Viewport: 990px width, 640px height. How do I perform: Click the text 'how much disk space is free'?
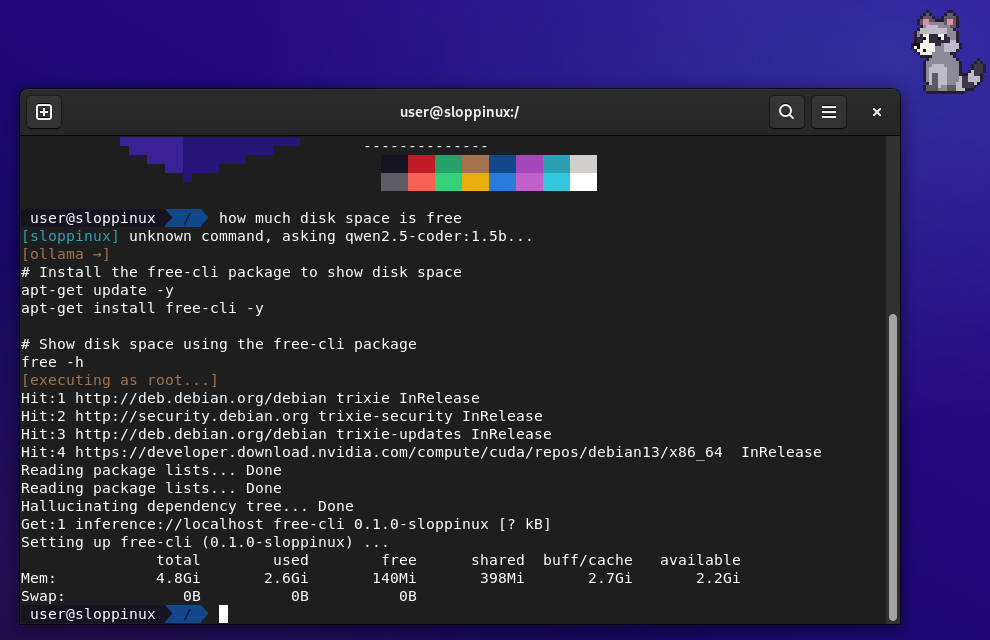click(x=340, y=218)
